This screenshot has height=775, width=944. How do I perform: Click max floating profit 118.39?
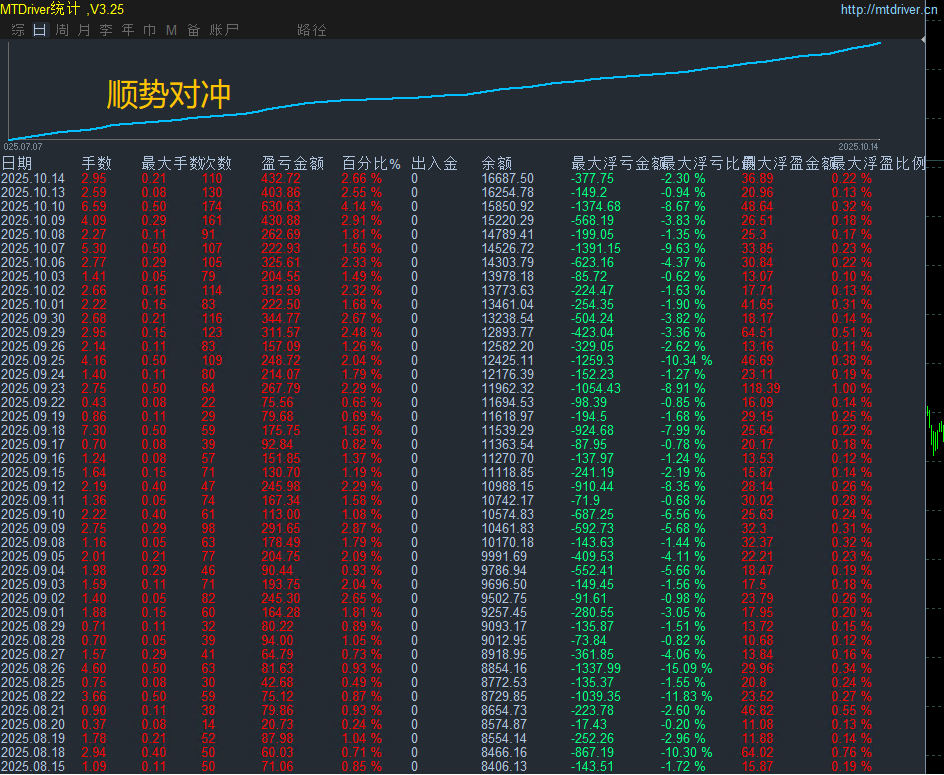[x=761, y=388]
